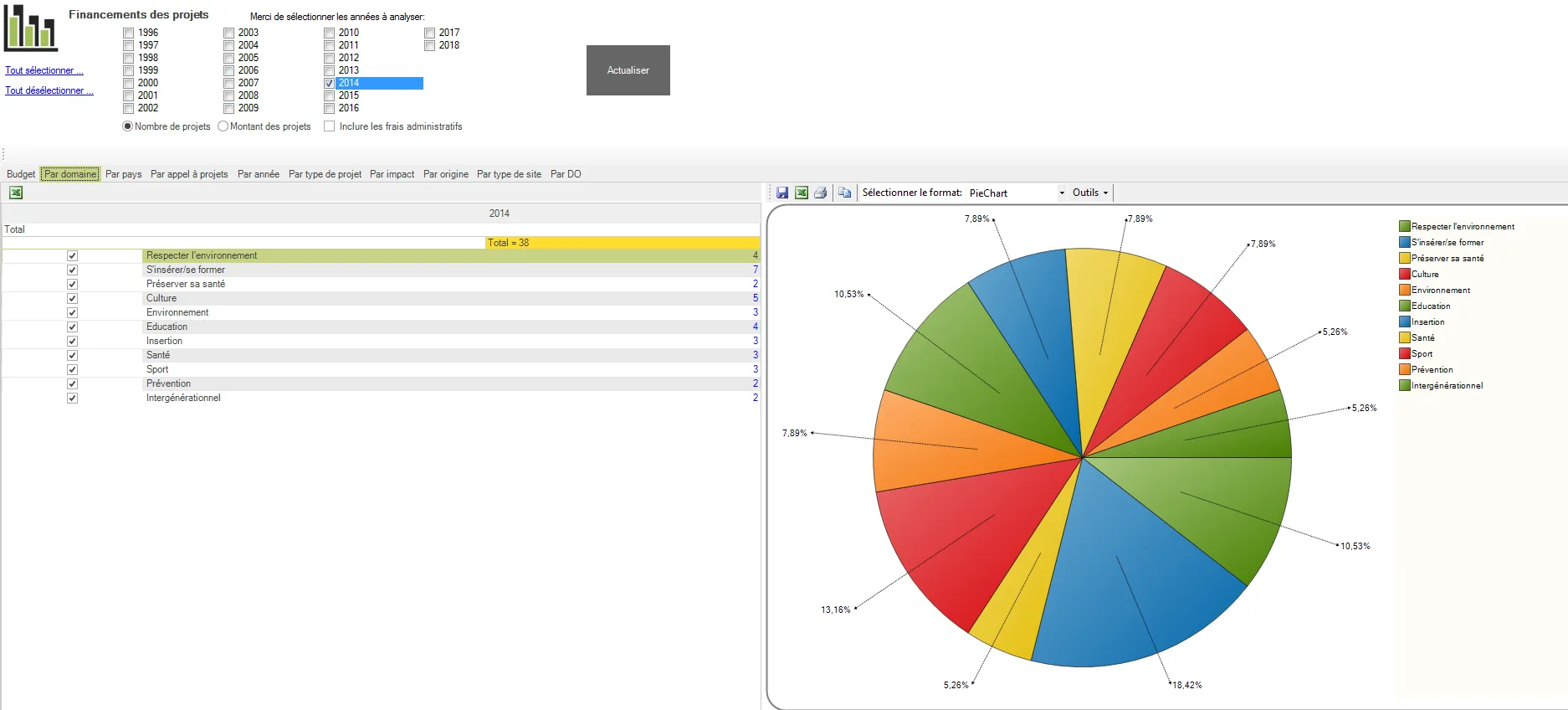Viewport: 1568px width, 710px height.
Task: Click the Actualiser button
Action: (x=628, y=70)
